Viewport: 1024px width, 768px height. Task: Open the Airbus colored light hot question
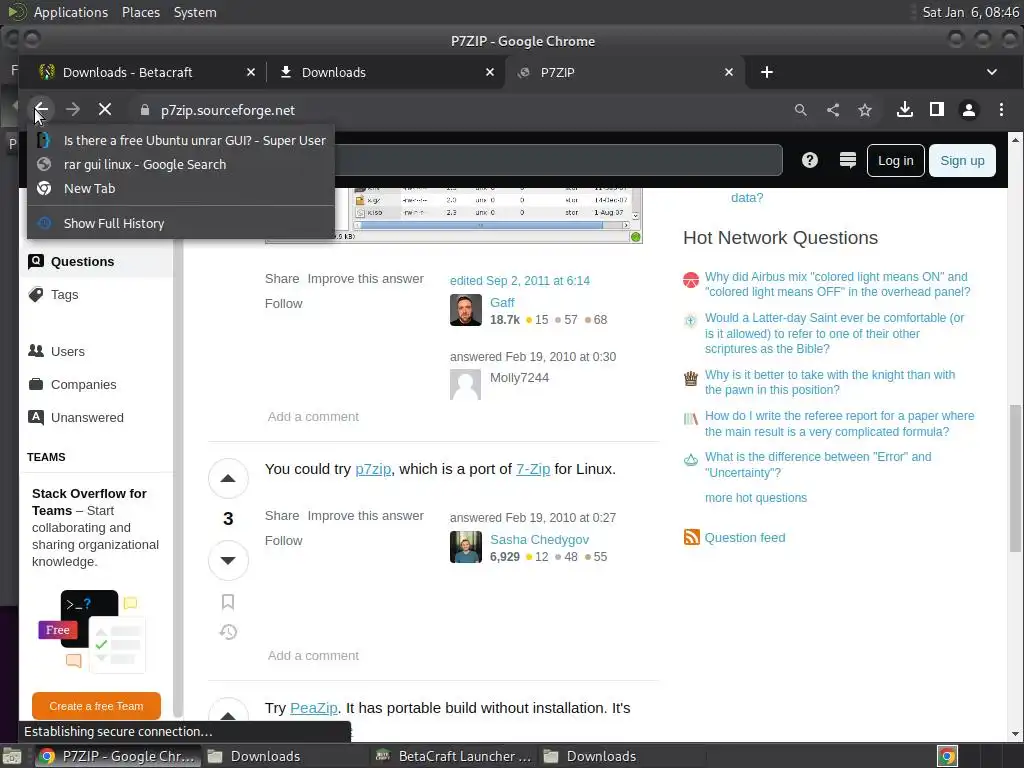coord(837,284)
